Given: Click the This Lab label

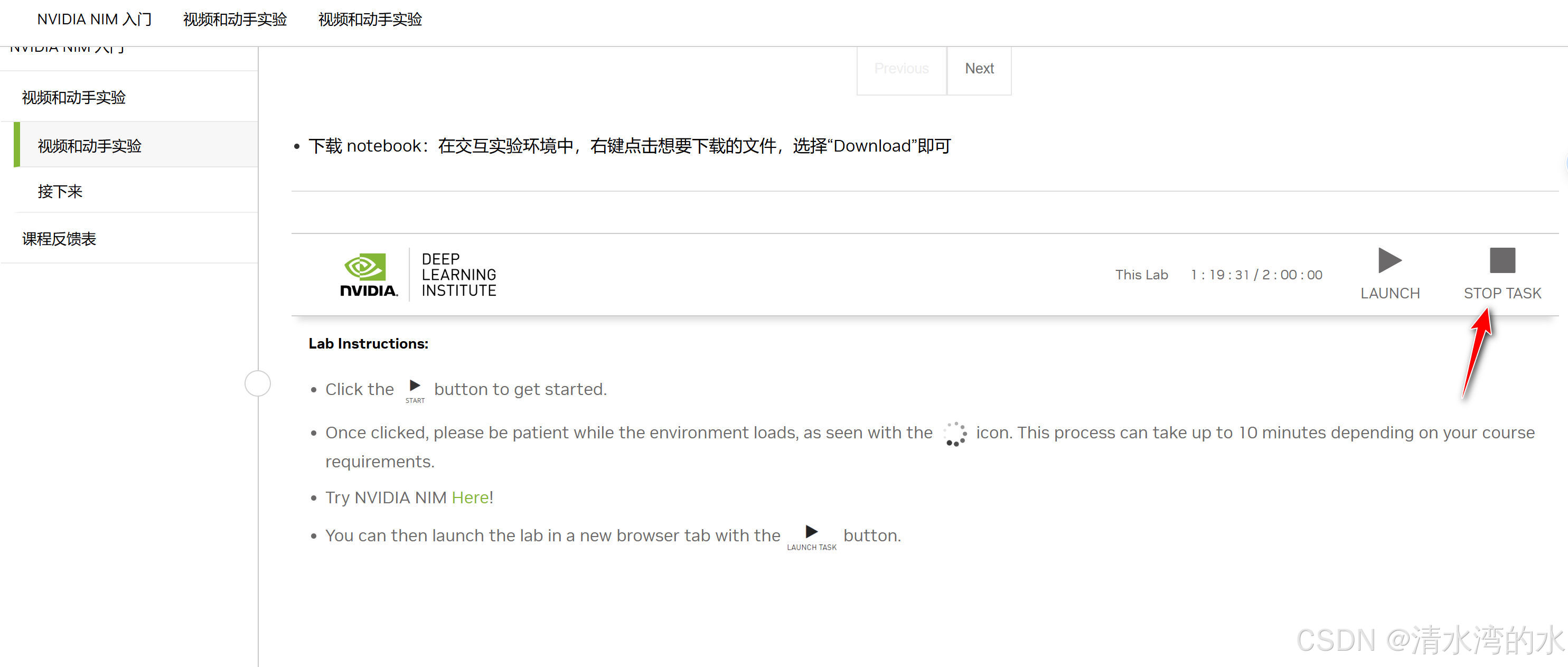Looking at the screenshot, I should (1141, 275).
